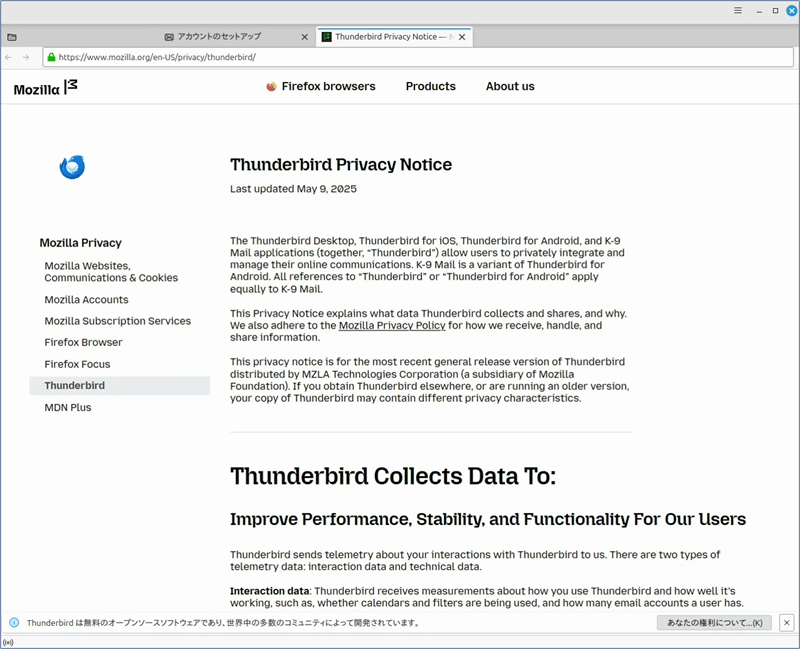The width and height of the screenshot is (800, 649).
Task: Click the あなたの権利について button
Action: 714,622
